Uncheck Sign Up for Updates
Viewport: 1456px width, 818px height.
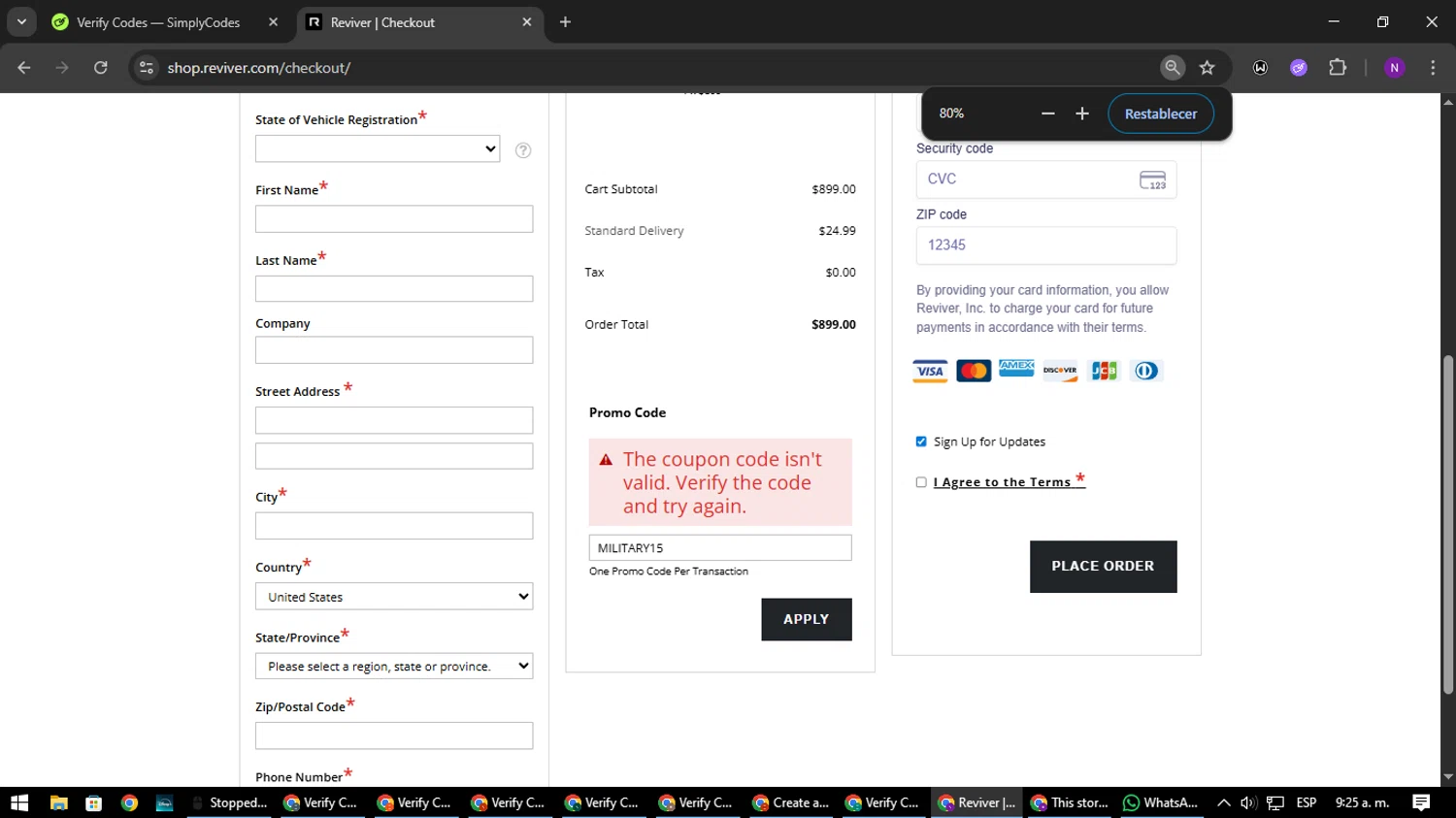tap(921, 442)
